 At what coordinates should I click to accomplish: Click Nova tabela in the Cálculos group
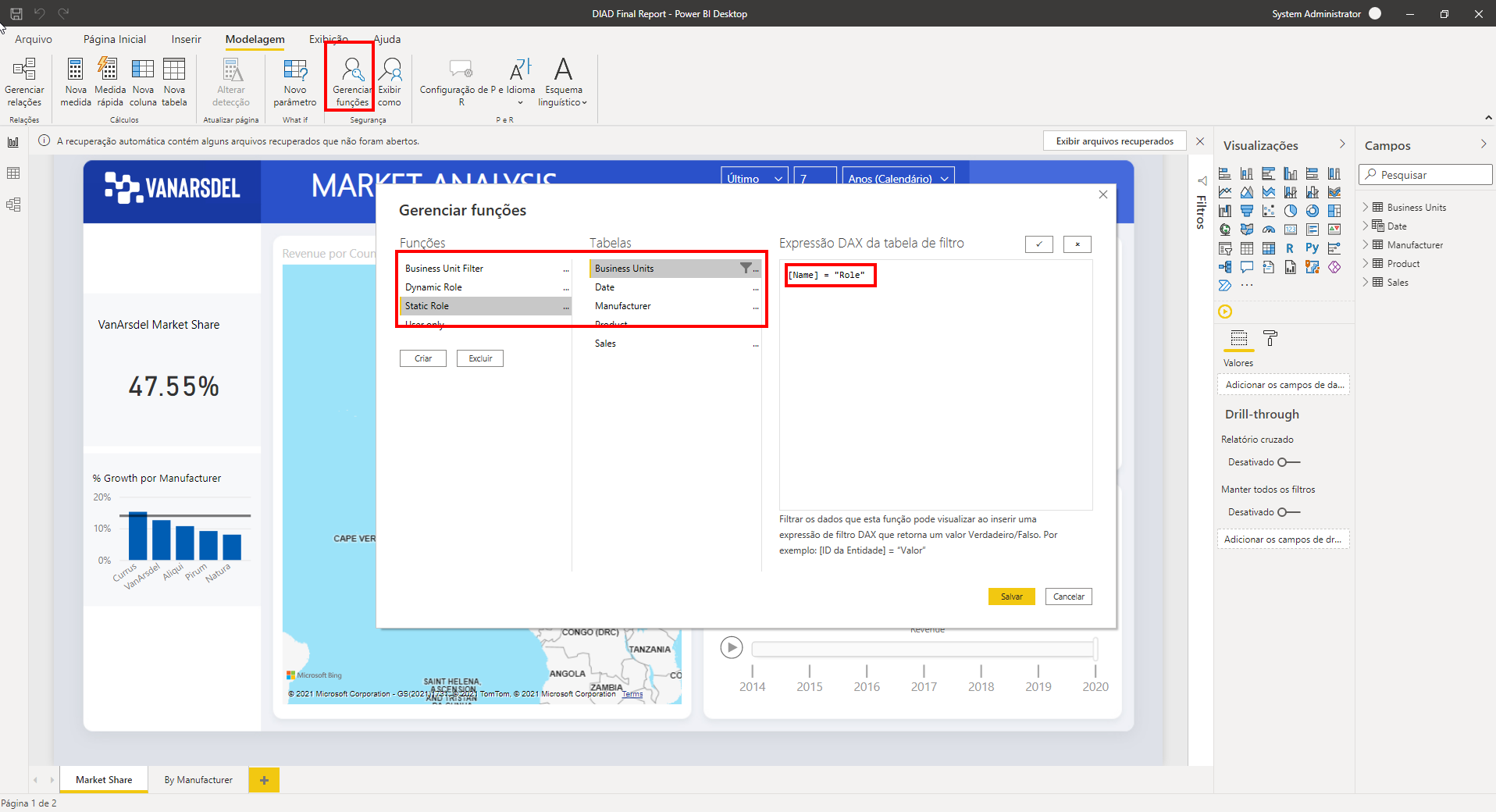[x=174, y=82]
